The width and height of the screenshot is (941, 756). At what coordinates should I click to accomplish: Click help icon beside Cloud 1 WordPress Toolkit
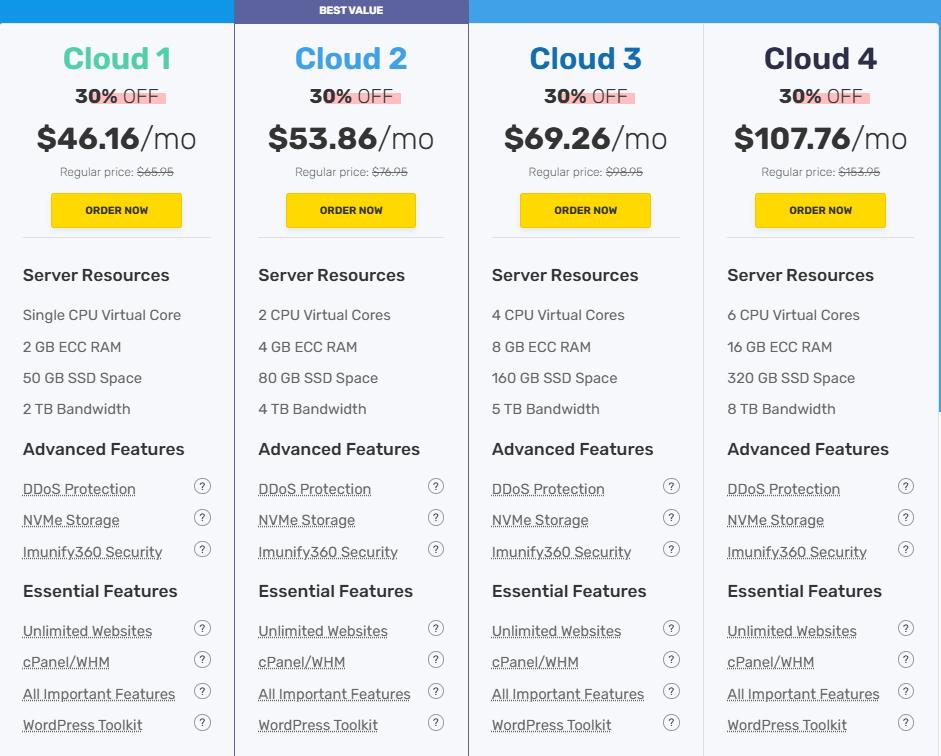point(202,722)
